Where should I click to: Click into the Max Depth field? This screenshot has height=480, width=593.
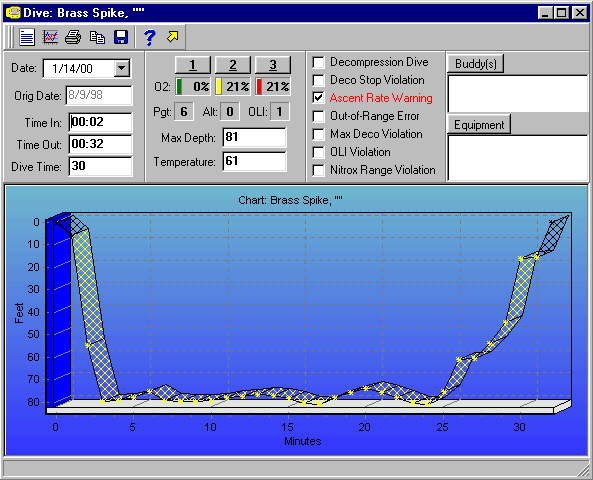tap(255, 137)
